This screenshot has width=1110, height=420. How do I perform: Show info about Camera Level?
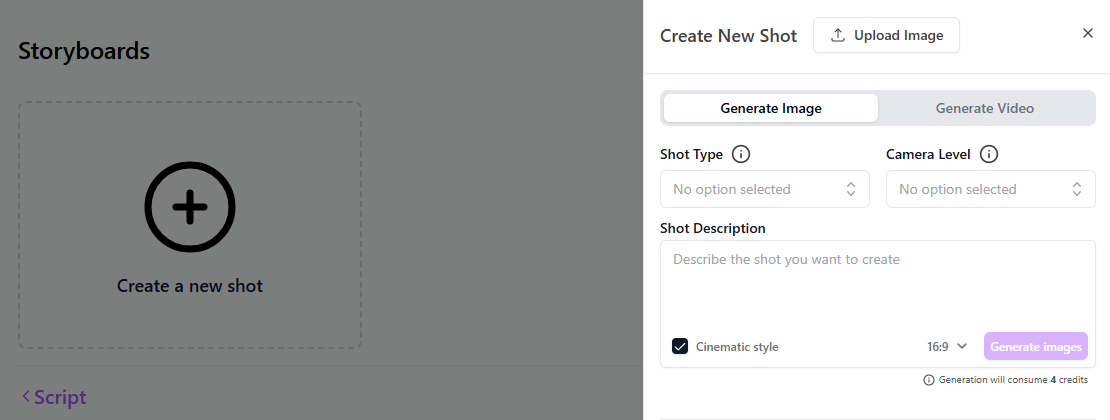click(989, 154)
